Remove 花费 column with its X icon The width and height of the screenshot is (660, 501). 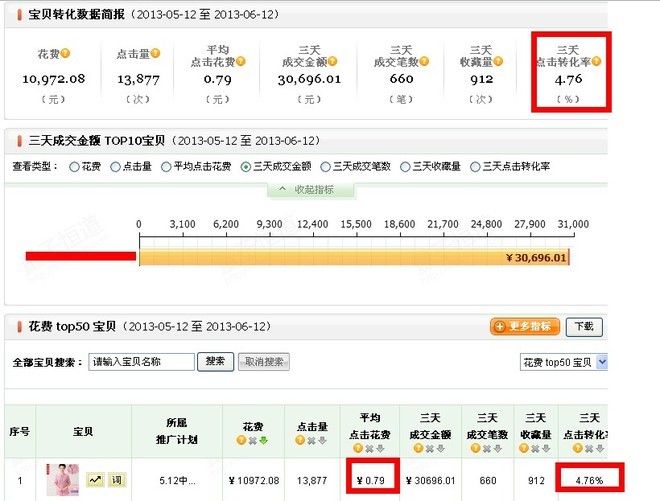253,441
